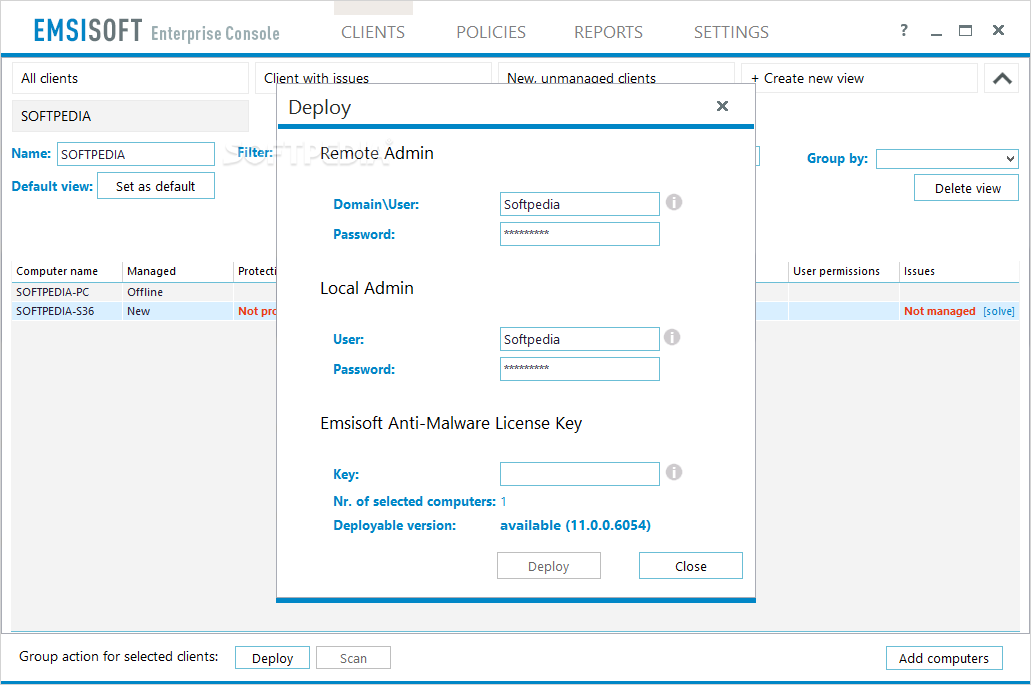Click the [solve] link for Not managed
The image size is (1031, 685).
[998, 312]
